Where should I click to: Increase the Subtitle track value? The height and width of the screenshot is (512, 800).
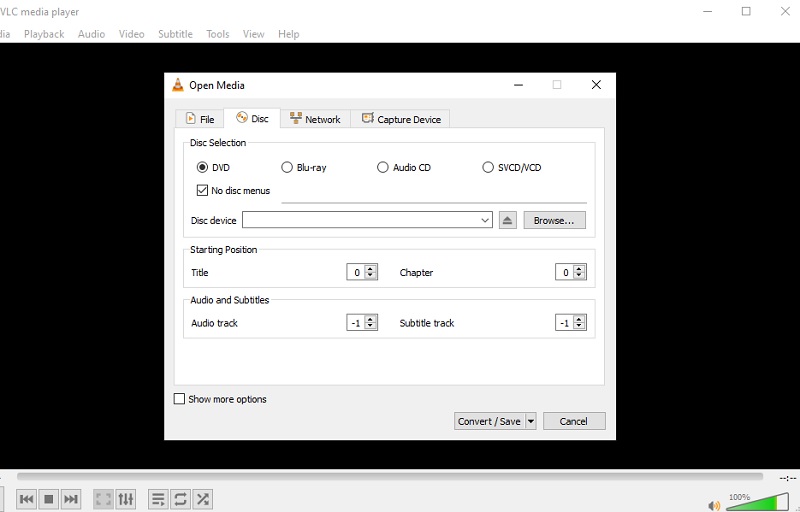(579, 319)
